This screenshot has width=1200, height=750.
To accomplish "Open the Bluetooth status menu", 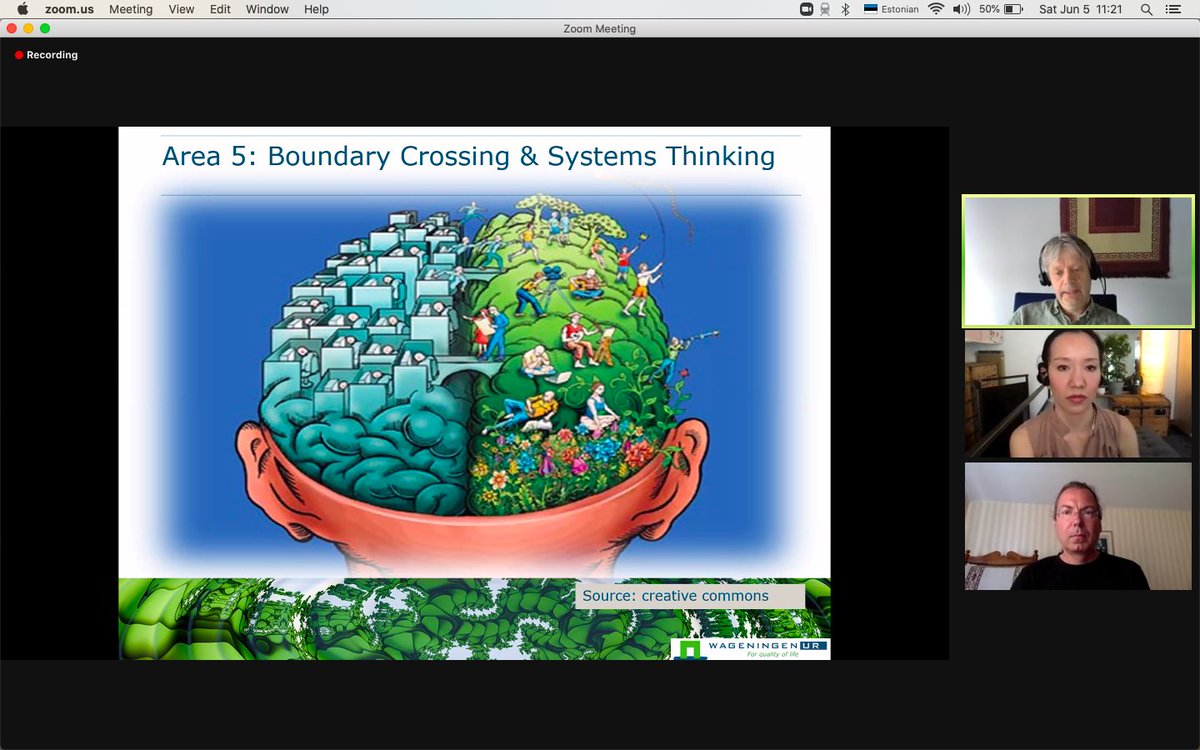I will pyautogui.click(x=845, y=9).
